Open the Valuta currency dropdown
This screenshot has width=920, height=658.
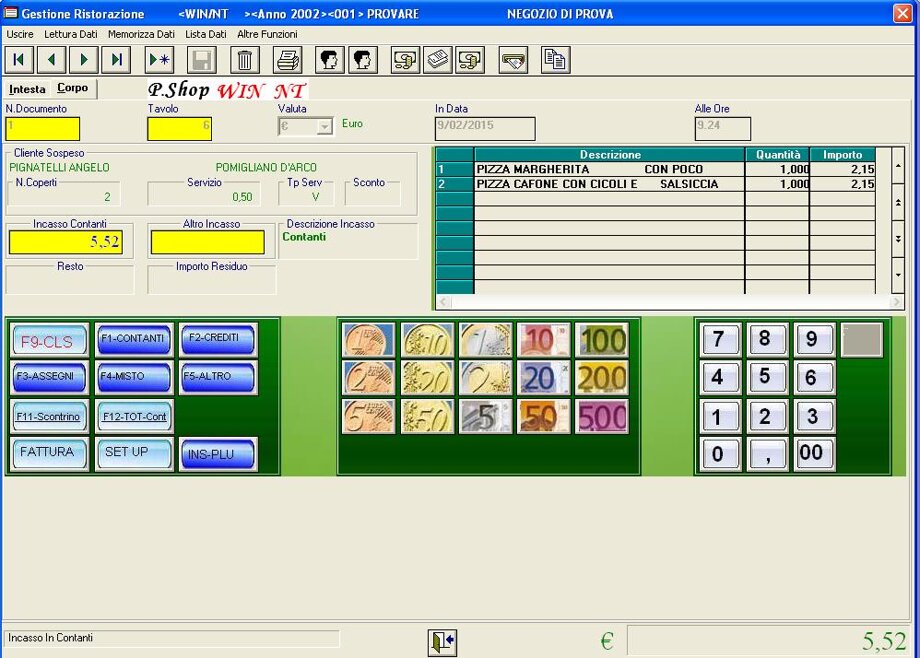(x=324, y=127)
